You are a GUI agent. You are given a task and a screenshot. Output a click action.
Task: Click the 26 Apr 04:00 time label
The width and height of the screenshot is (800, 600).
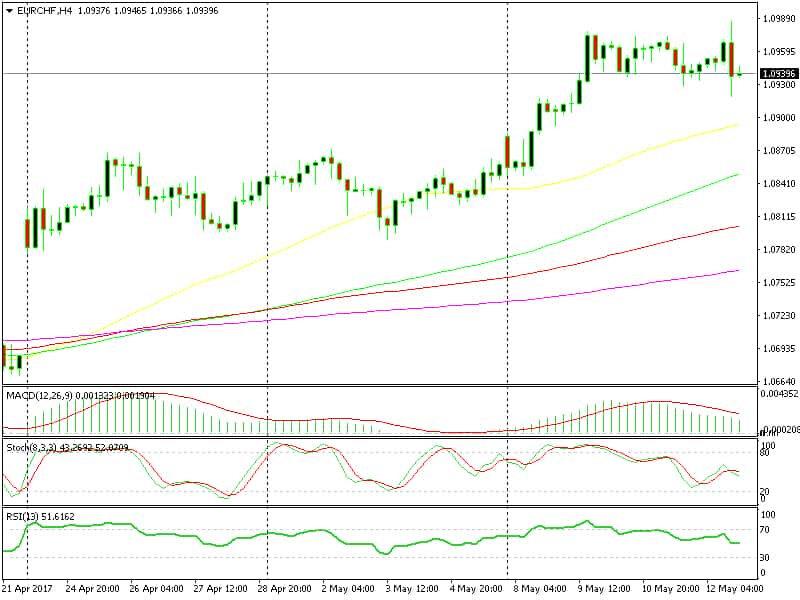pos(156,588)
